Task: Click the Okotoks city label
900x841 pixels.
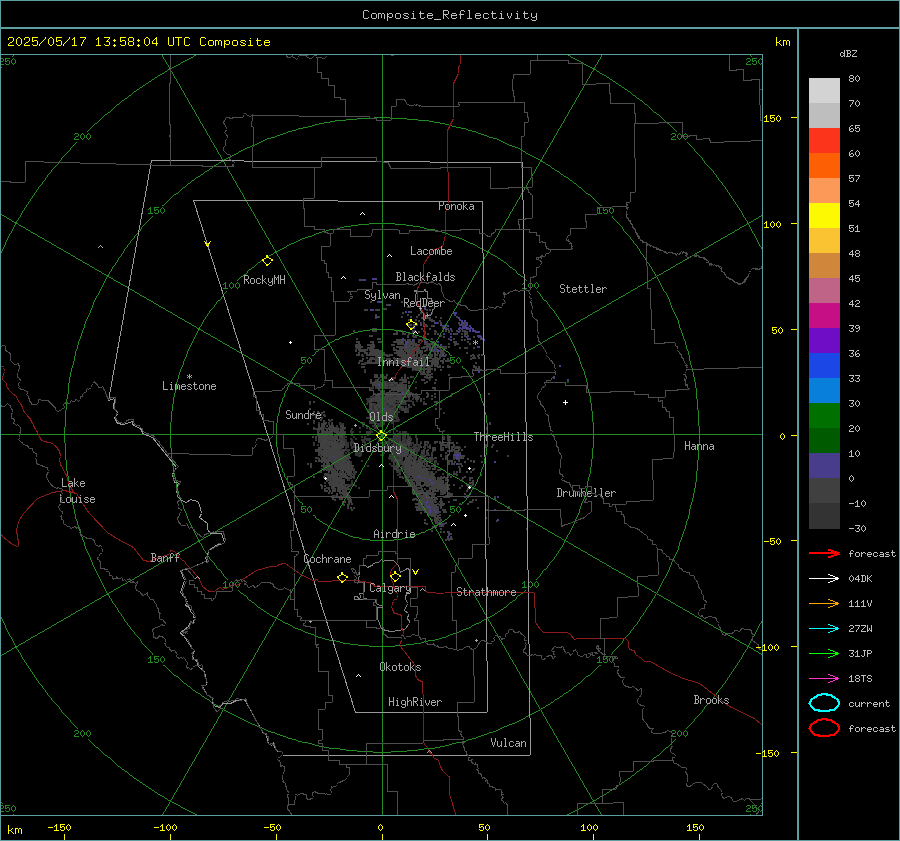Action: (400, 667)
